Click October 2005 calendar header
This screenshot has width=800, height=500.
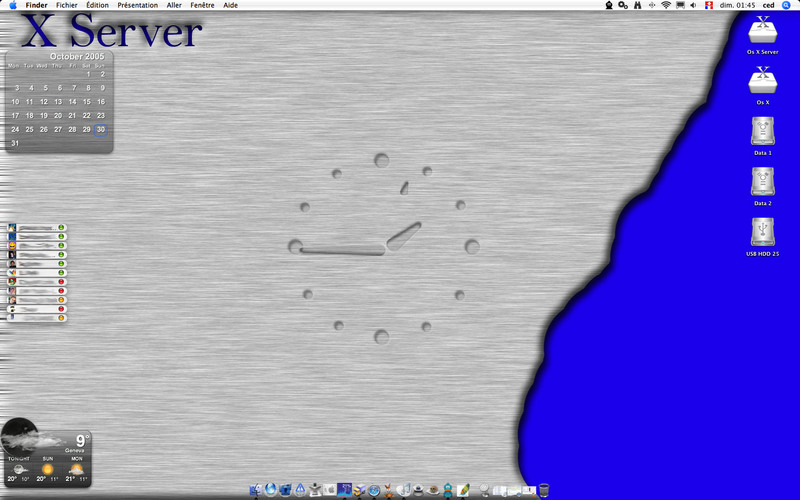pyautogui.click(x=77, y=57)
